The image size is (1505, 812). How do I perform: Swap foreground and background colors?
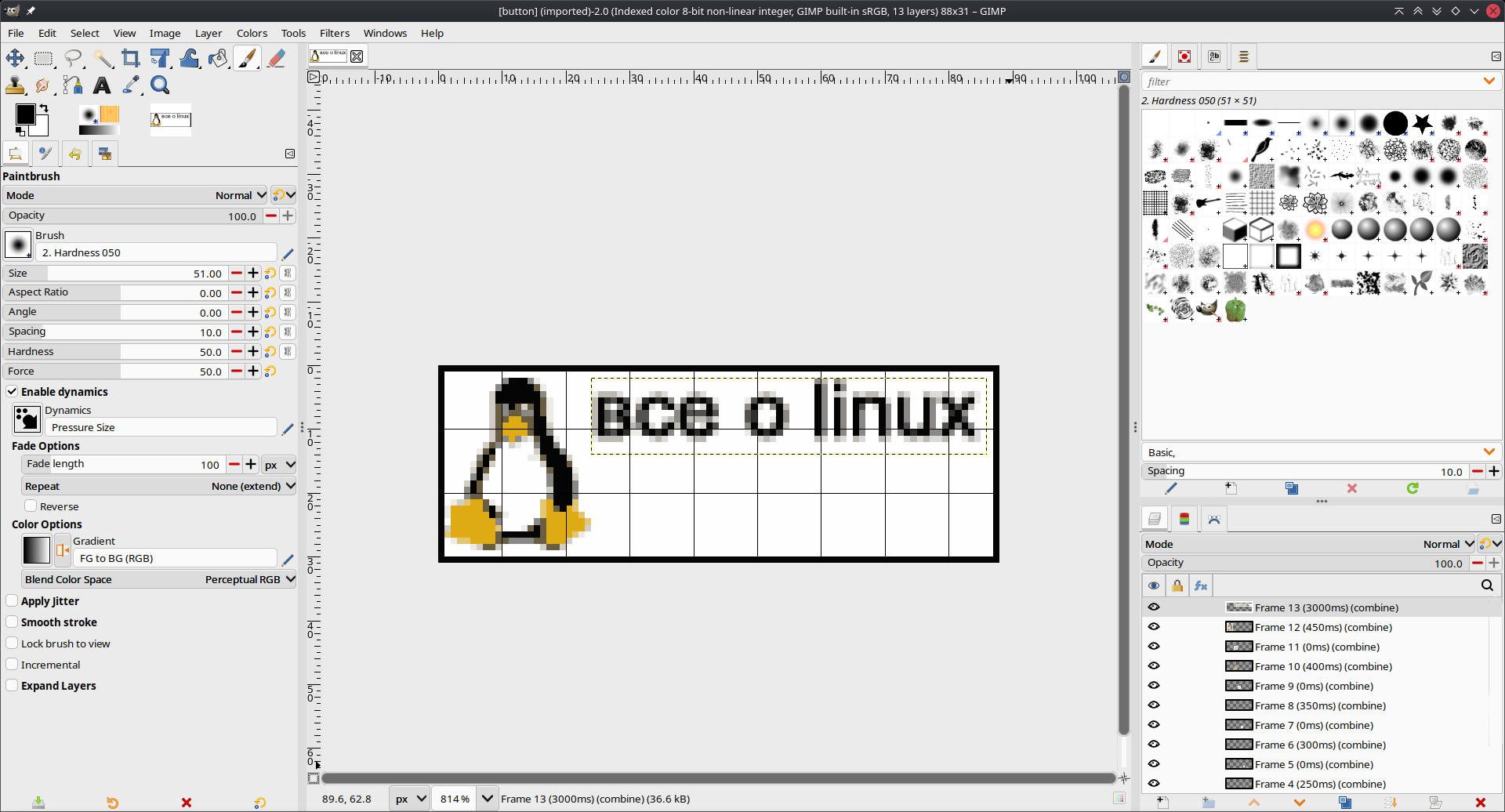point(44,108)
